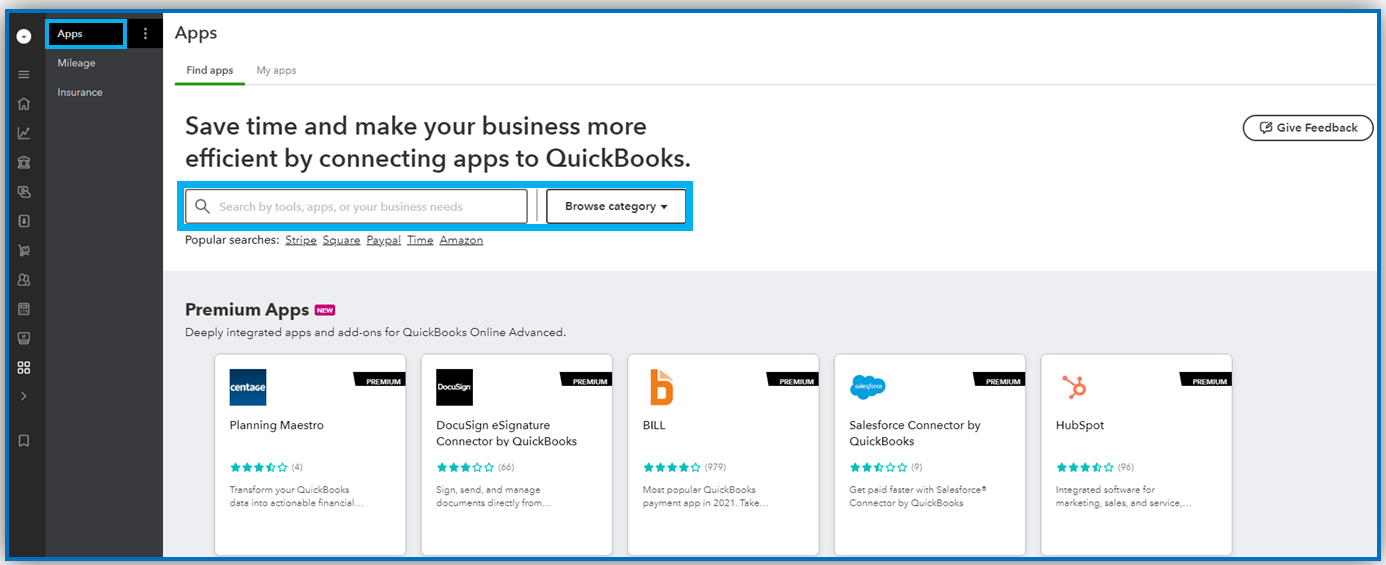Switch to the Find apps tab
The image size is (1386, 565).
tap(210, 71)
